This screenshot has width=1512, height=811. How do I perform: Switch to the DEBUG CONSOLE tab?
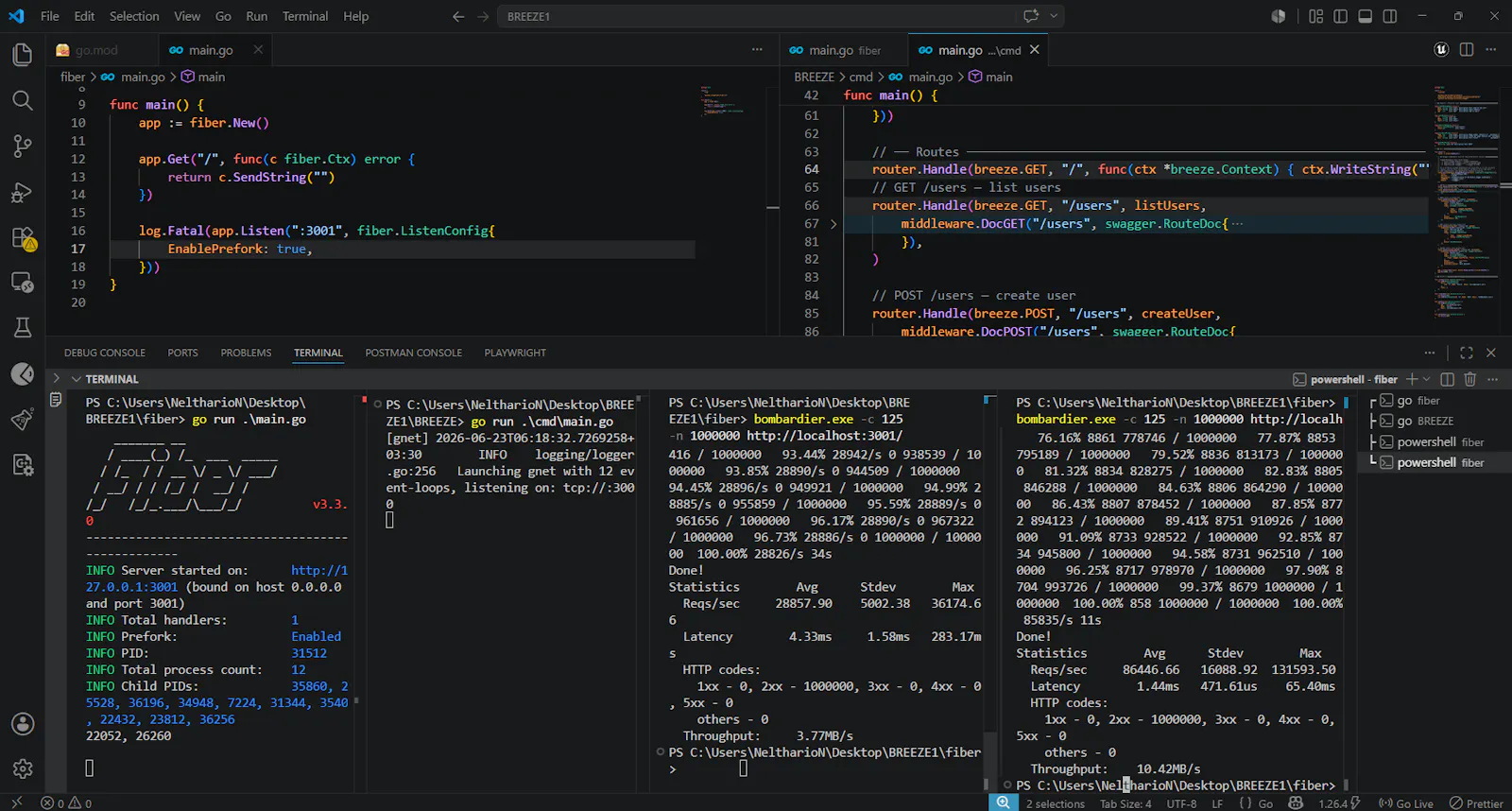(105, 353)
